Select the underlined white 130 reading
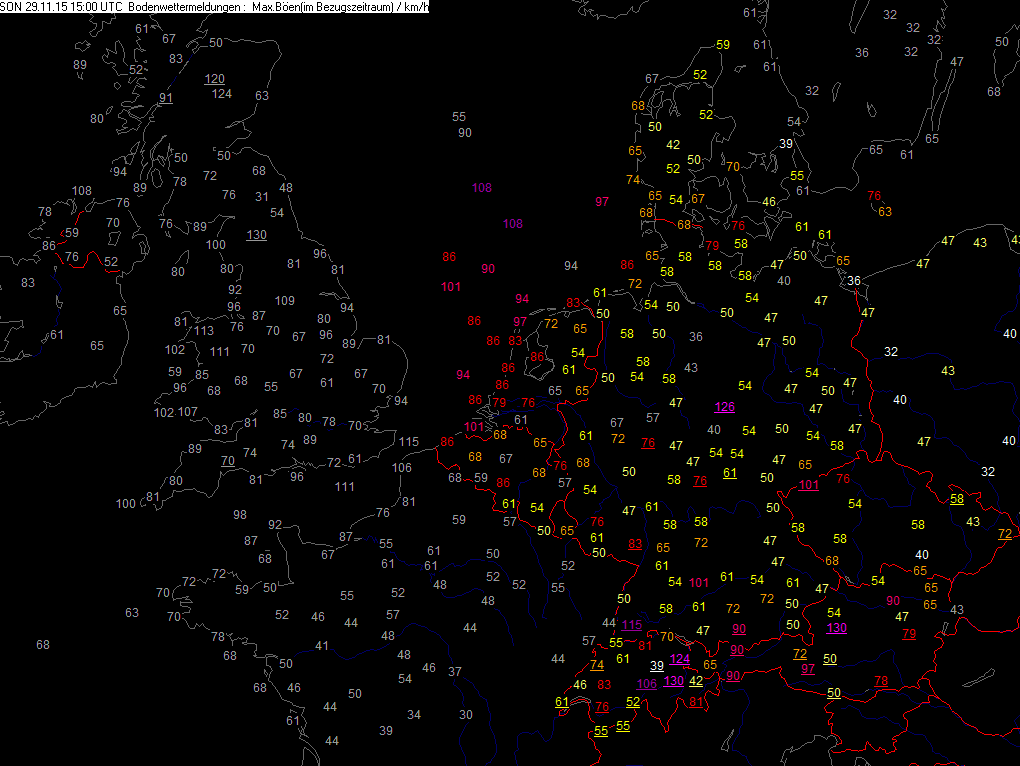The width and height of the screenshot is (1020, 766). coord(256,235)
